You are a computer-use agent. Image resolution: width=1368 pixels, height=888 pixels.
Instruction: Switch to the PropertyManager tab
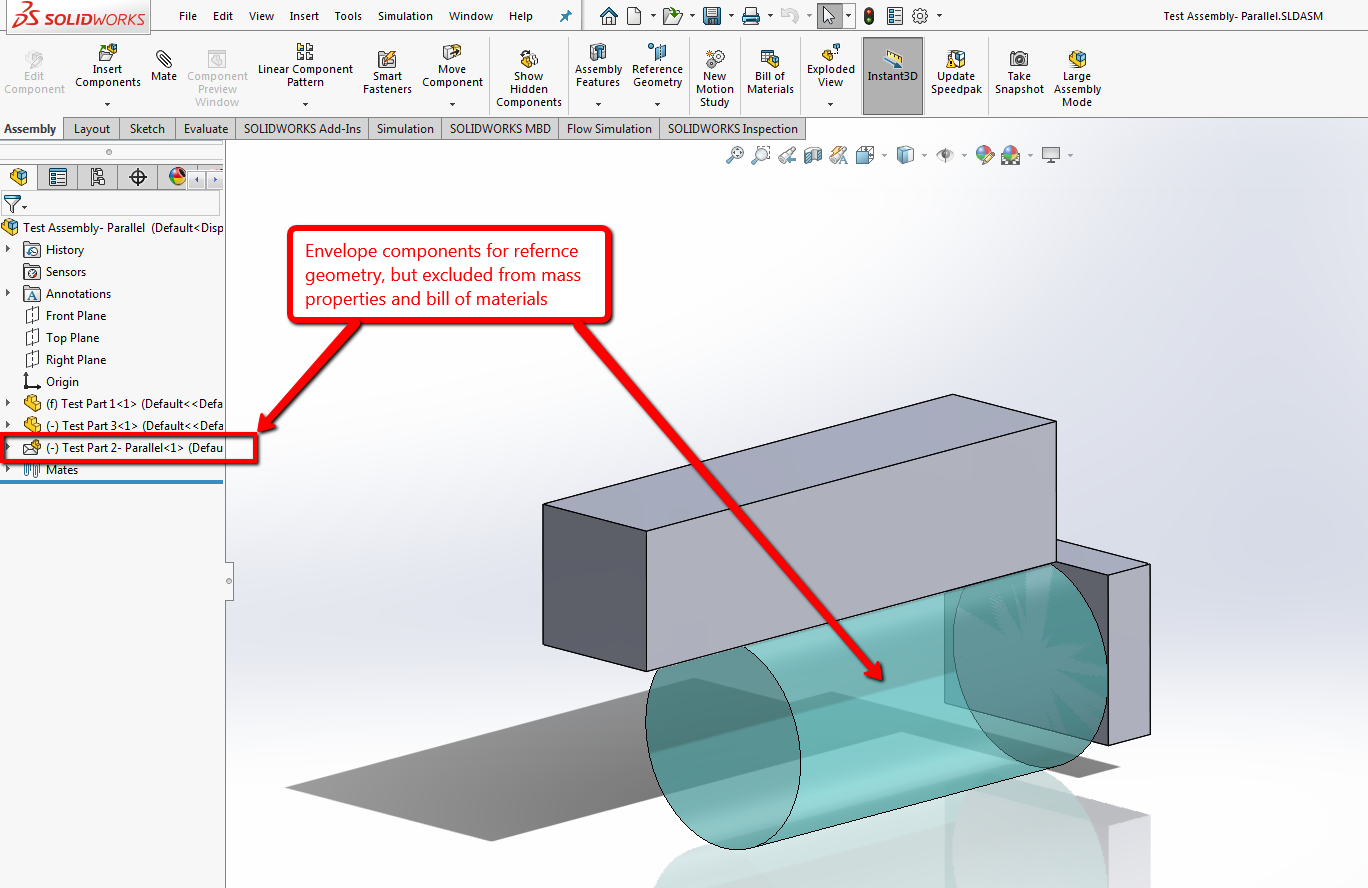pos(58,177)
